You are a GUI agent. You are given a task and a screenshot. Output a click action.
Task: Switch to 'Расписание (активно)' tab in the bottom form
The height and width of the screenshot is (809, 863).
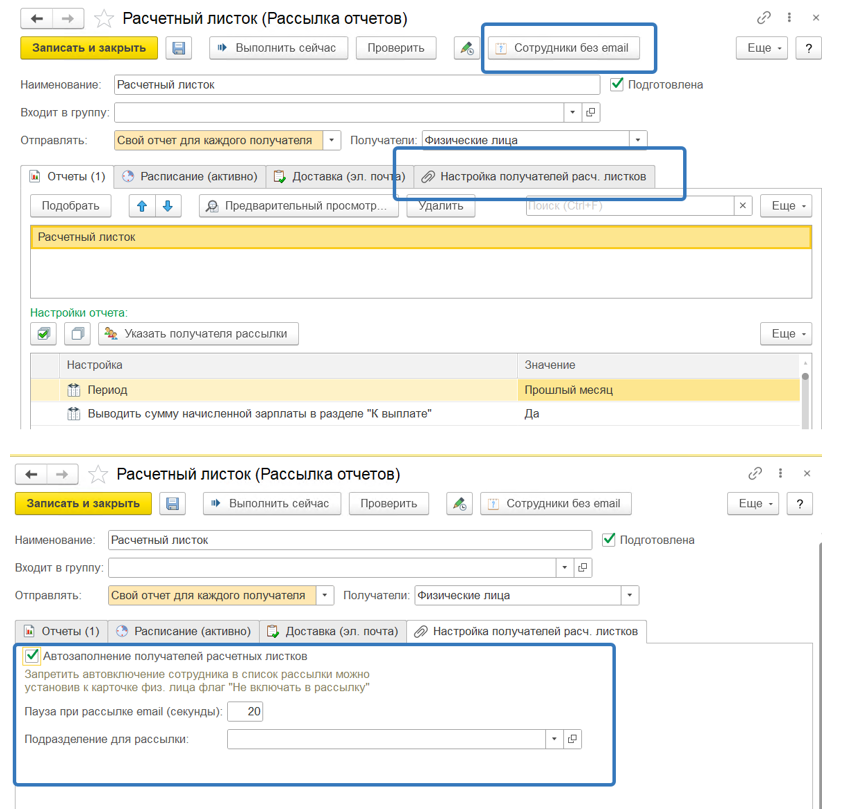(x=183, y=631)
